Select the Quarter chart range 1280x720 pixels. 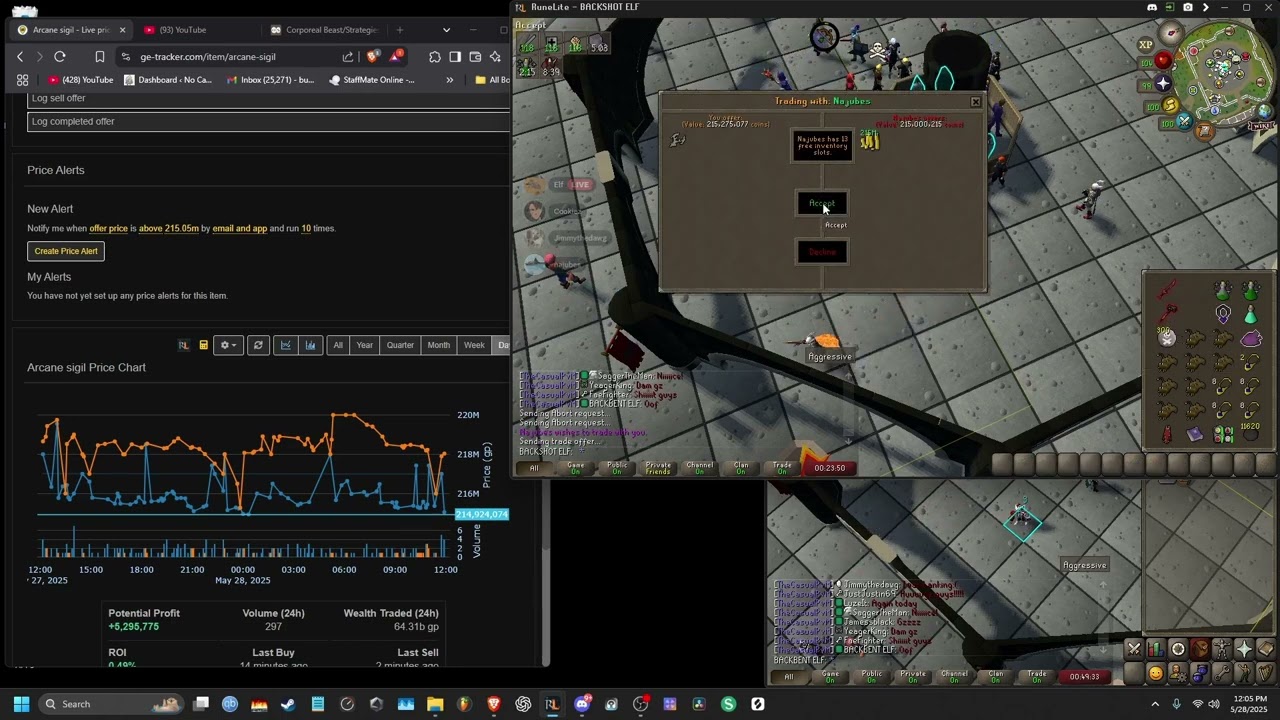click(400, 345)
